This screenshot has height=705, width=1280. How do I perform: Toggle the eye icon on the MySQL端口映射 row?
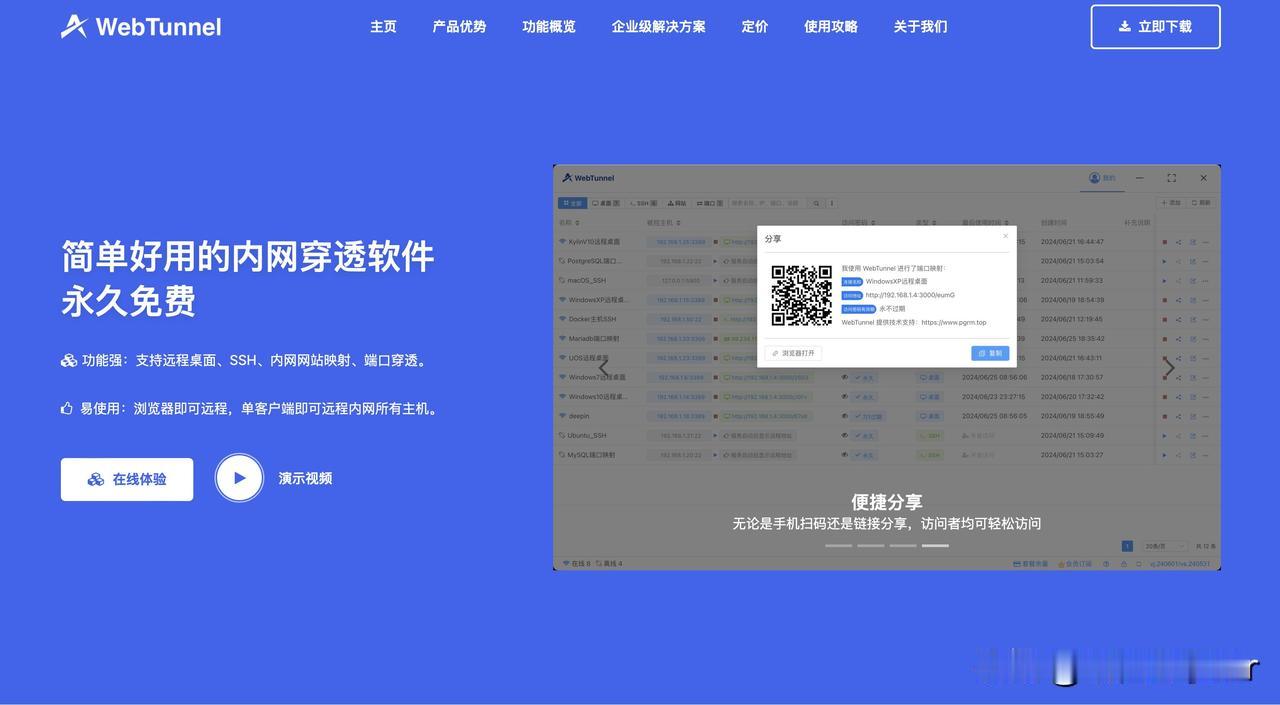844,452
